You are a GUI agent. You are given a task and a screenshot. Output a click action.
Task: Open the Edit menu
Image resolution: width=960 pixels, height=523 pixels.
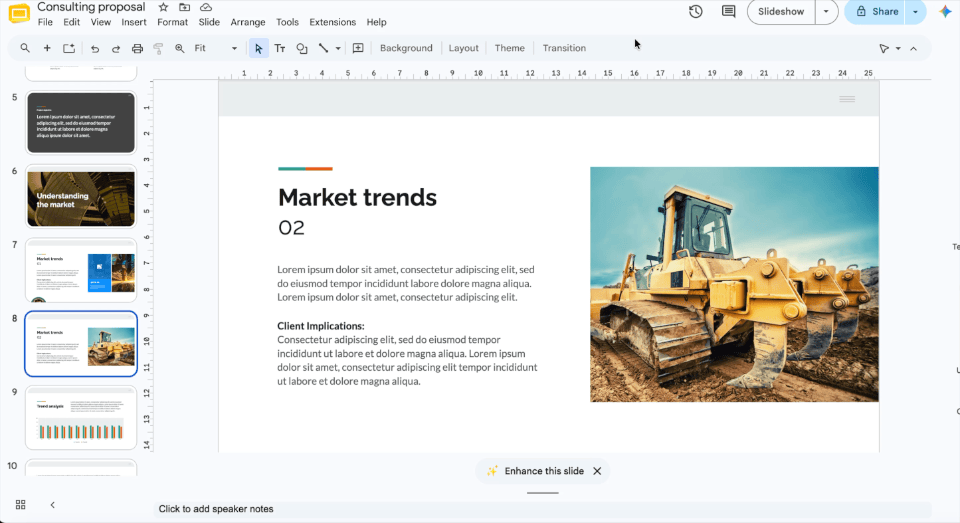click(x=72, y=22)
